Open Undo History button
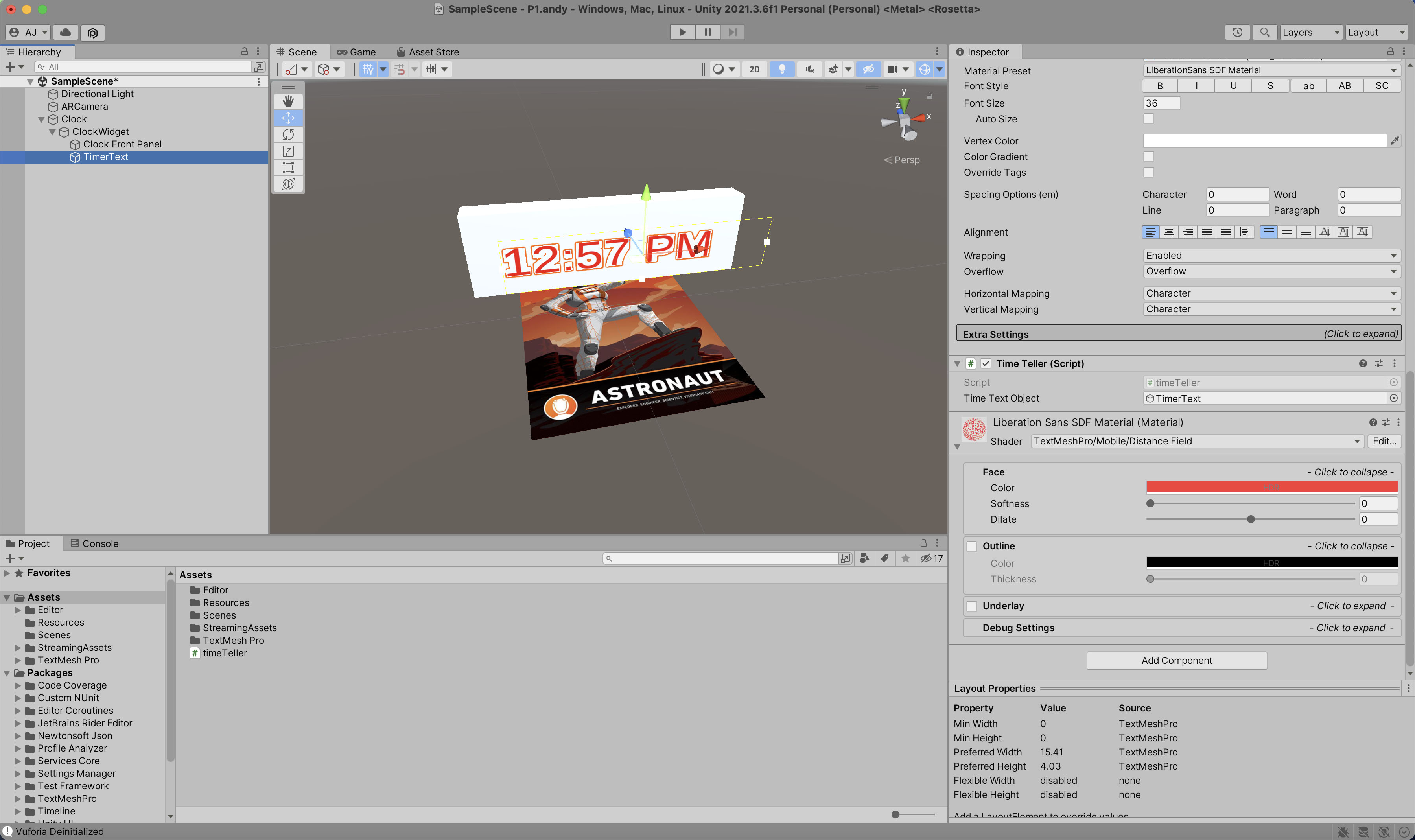Screen dimensions: 1415x840 [x=1237, y=32]
